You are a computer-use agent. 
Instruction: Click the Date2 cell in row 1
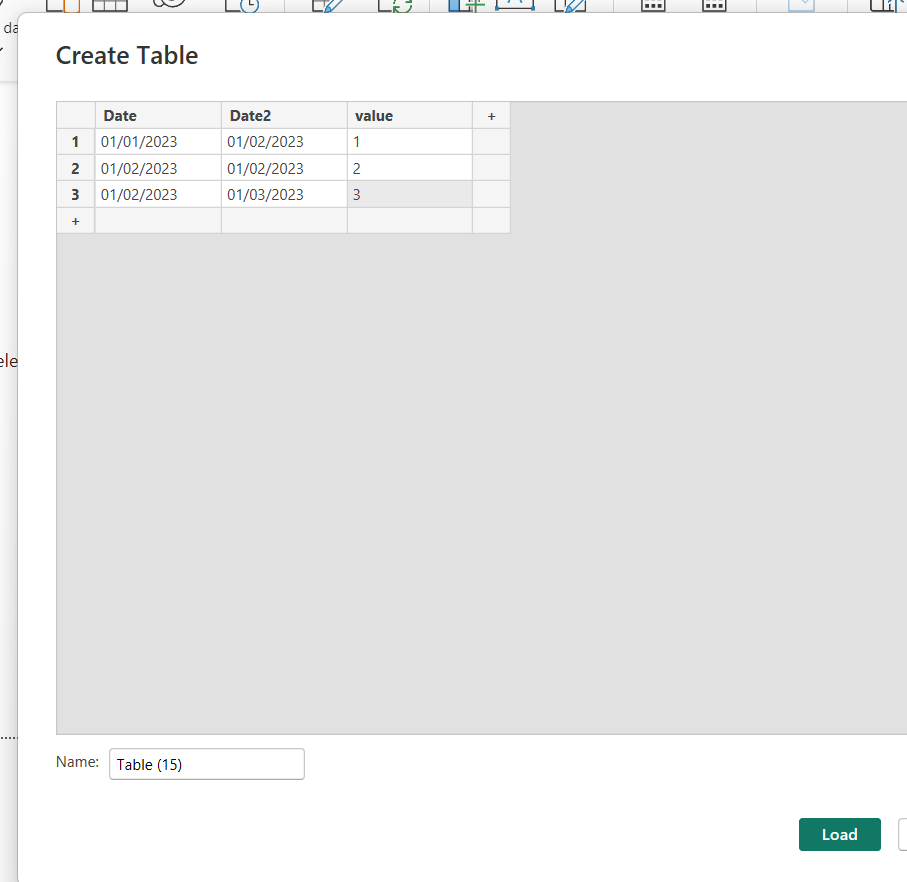click(x=284, y=142)
